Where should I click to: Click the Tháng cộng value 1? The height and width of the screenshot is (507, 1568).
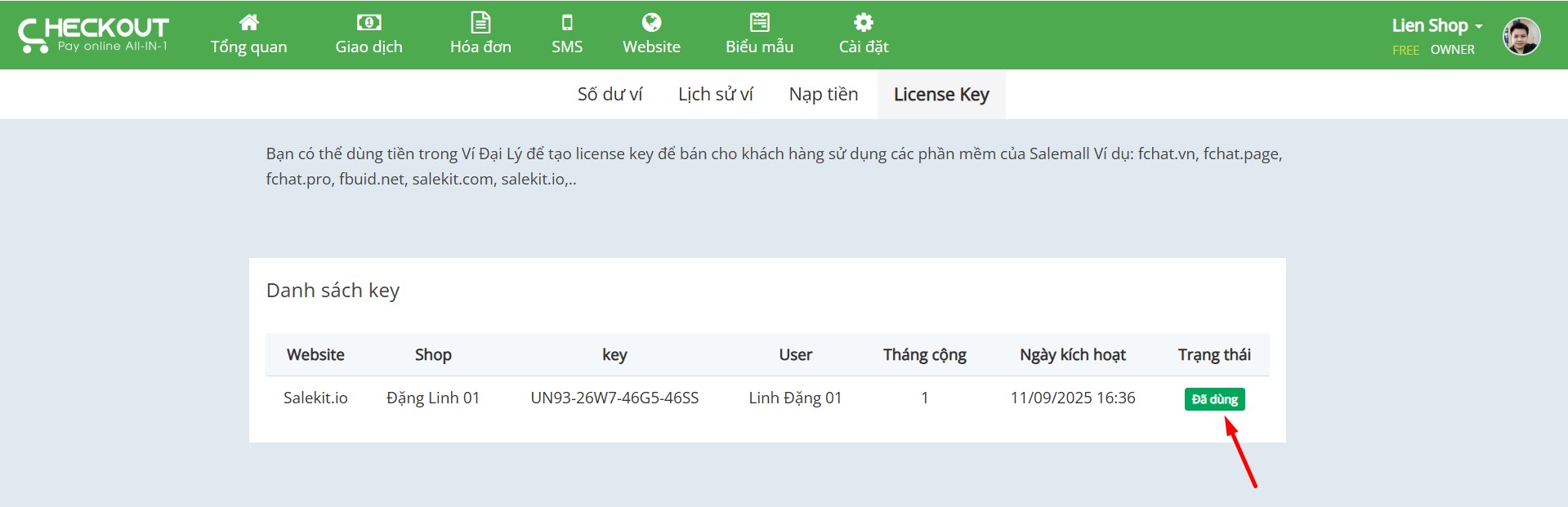[925, 398]
